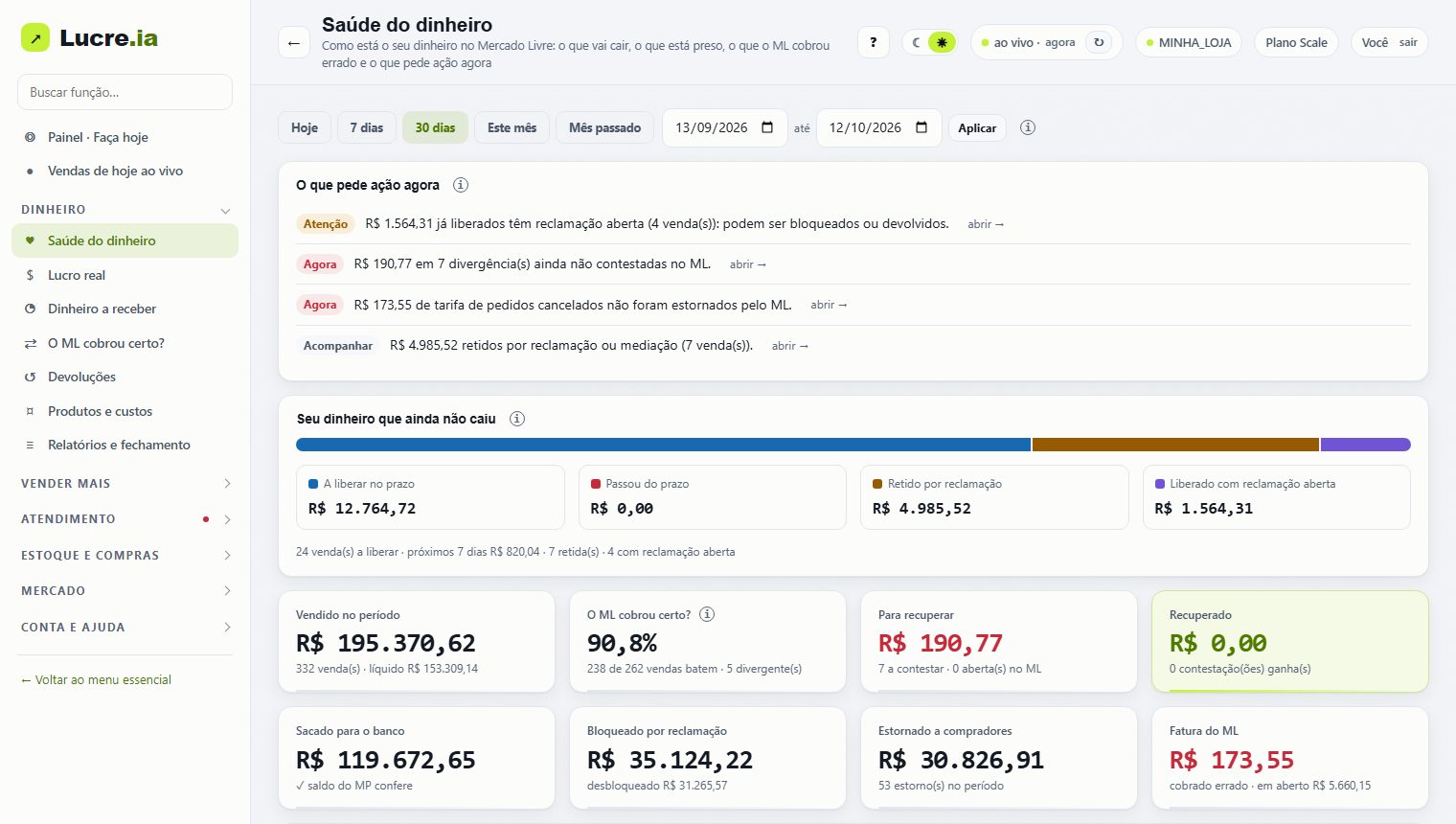Open the Recuperado R$ 0,00 card
1456x824 pixels.
(x=1289, y=641)
